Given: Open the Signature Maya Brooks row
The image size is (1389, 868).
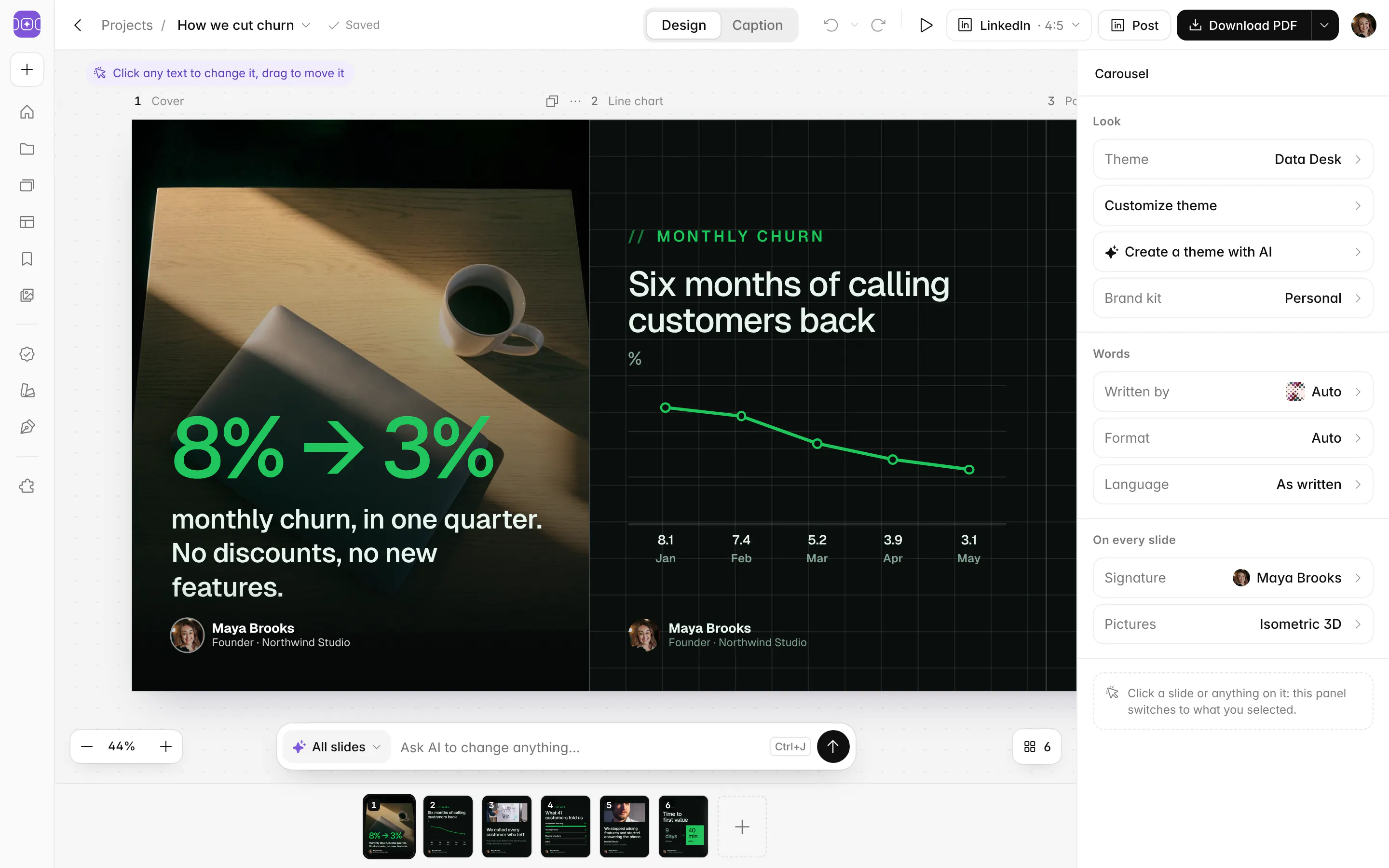Looking at the screenshot, I should (1232, 578).
